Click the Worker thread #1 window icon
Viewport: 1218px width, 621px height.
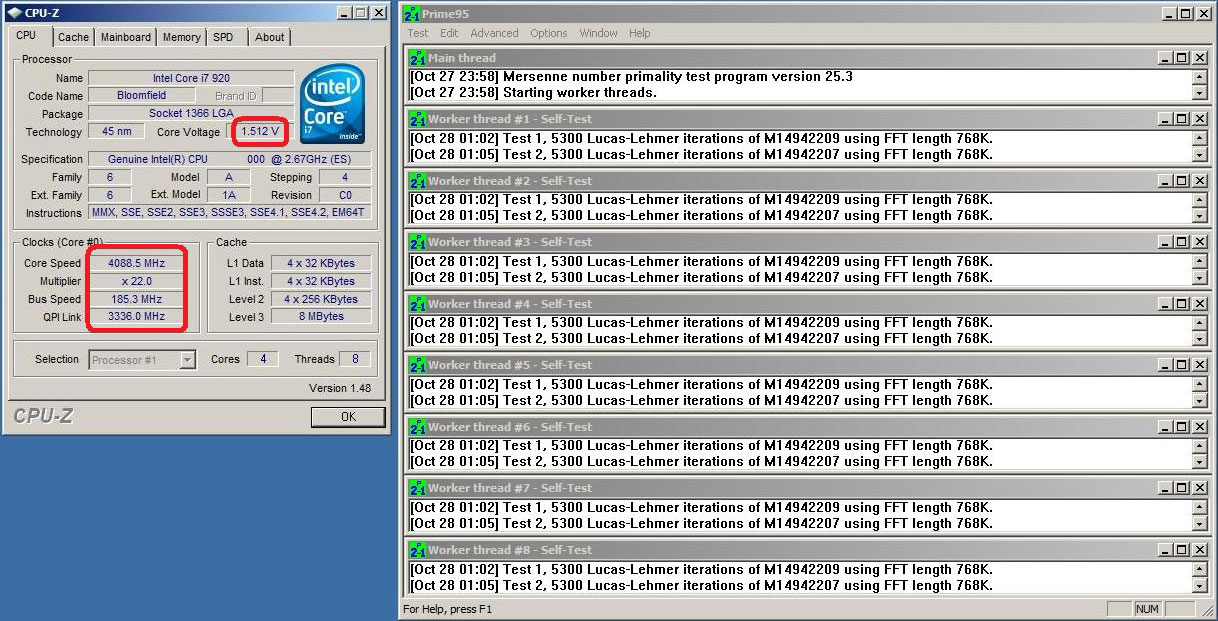(418, 119)
